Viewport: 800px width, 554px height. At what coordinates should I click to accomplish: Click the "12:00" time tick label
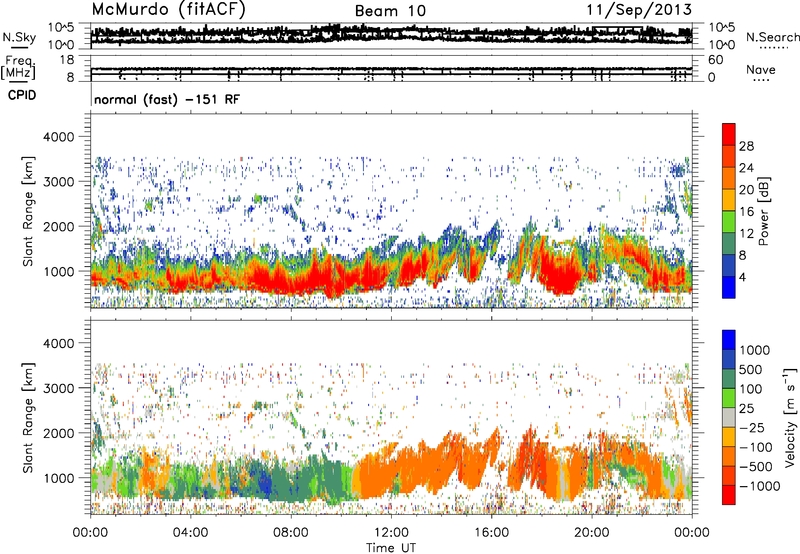coord(391,533)
